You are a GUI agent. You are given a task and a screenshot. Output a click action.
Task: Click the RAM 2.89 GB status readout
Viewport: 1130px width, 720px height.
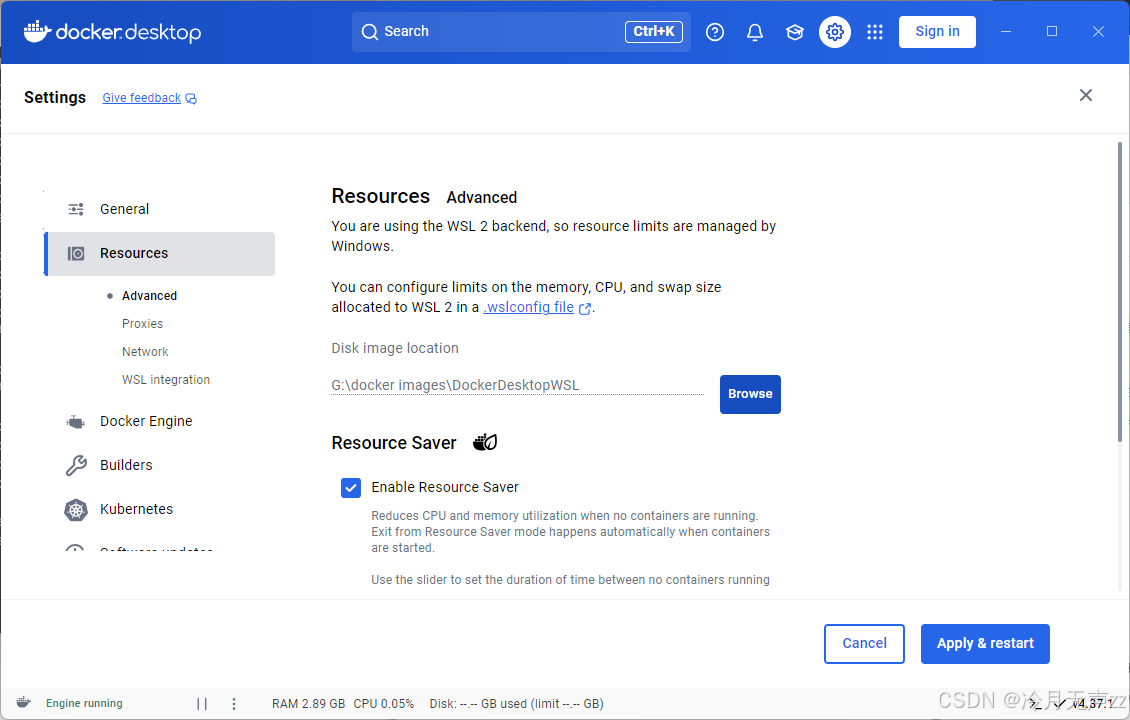click(x=308, y=704)
